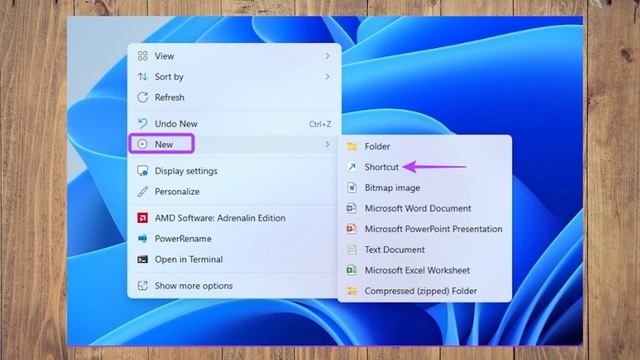
Task: Click the Bitmap image file icon
Action: (x=352, y=187)
